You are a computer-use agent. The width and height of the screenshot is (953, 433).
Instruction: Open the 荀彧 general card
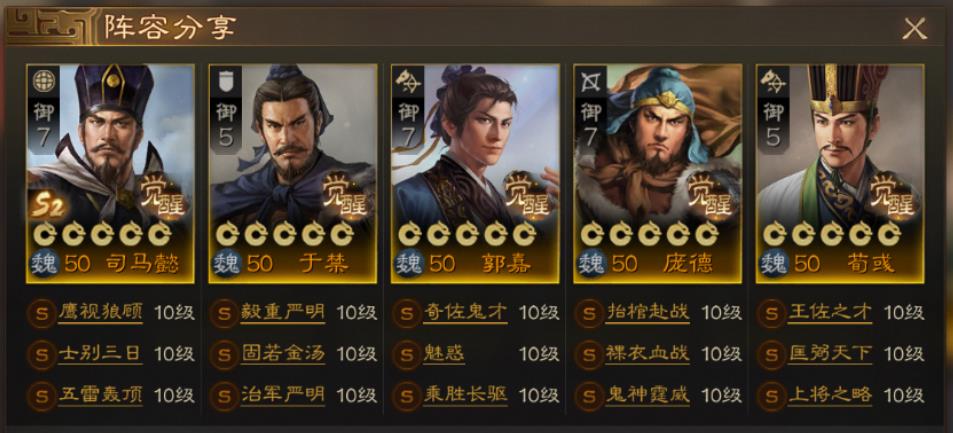click(839, 174)
